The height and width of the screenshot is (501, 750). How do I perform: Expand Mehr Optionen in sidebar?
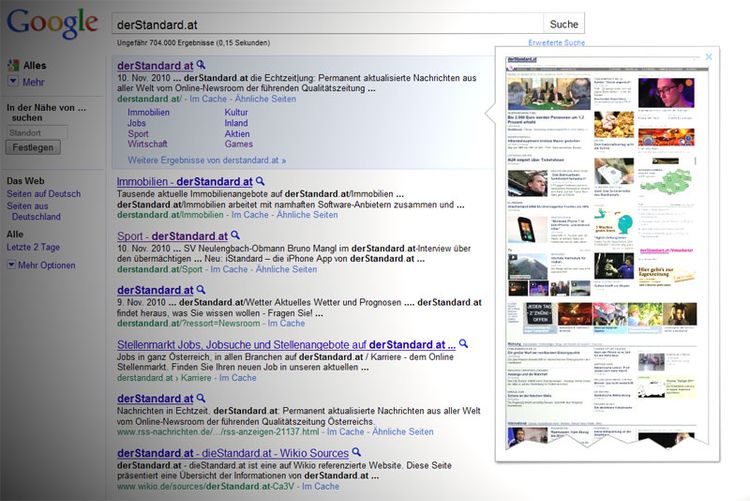click(41, 265)
